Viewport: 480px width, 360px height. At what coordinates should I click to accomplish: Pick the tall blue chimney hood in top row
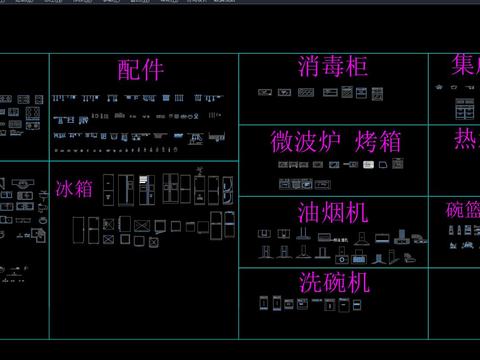(402, 236)
